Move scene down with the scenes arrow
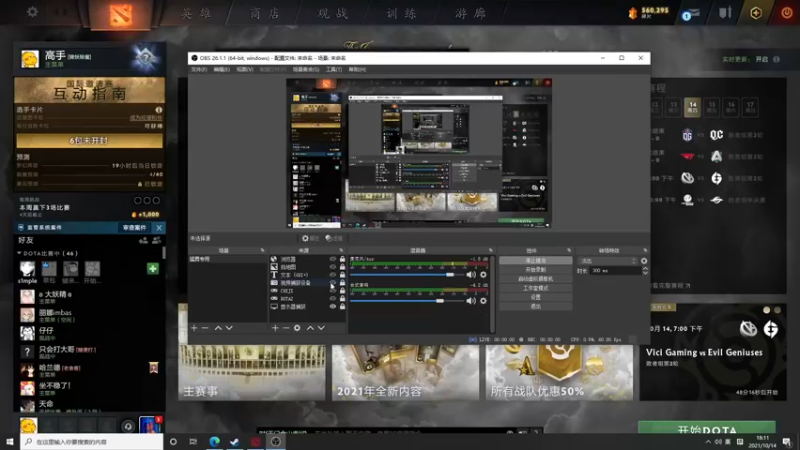Screen dimensions: 800x450 229,328
